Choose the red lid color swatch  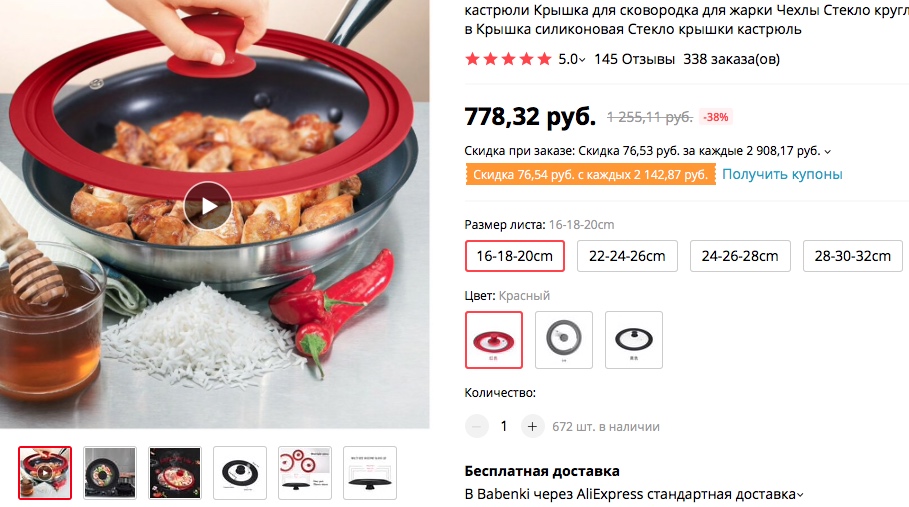point(494,340)
